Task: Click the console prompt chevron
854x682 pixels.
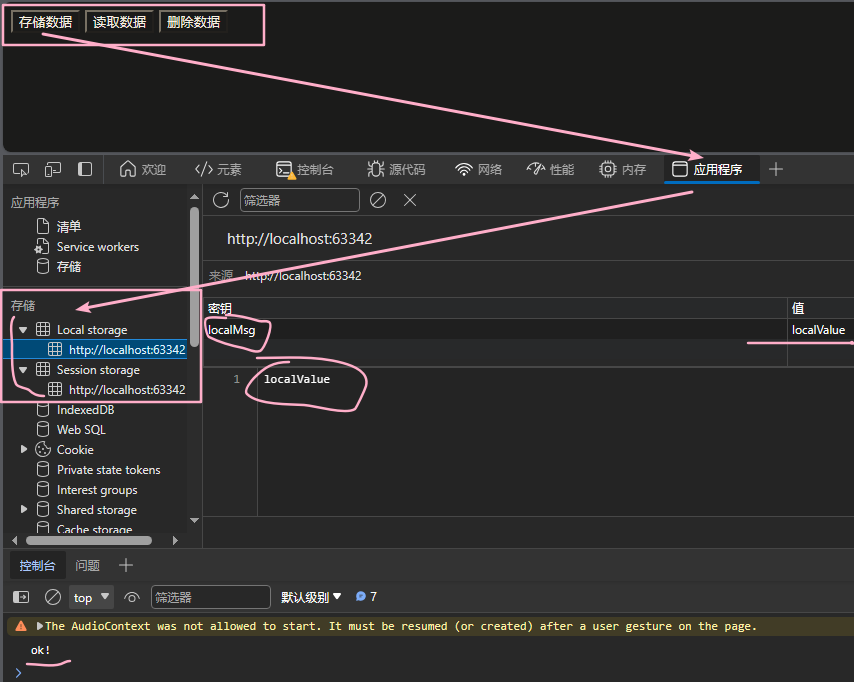Action: tap(18, 673)
